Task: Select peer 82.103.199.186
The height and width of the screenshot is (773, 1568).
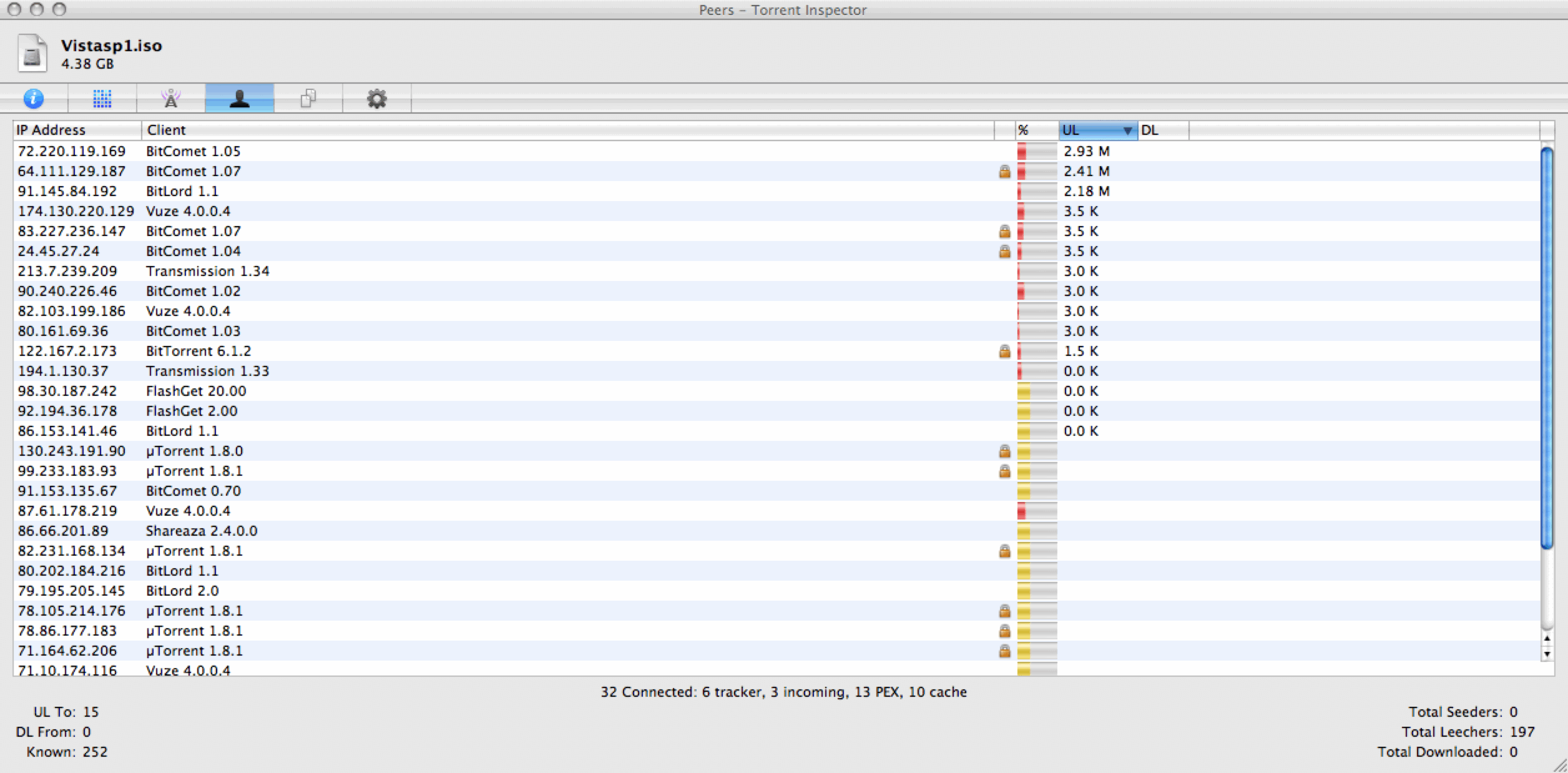Action: coord(777,311)
